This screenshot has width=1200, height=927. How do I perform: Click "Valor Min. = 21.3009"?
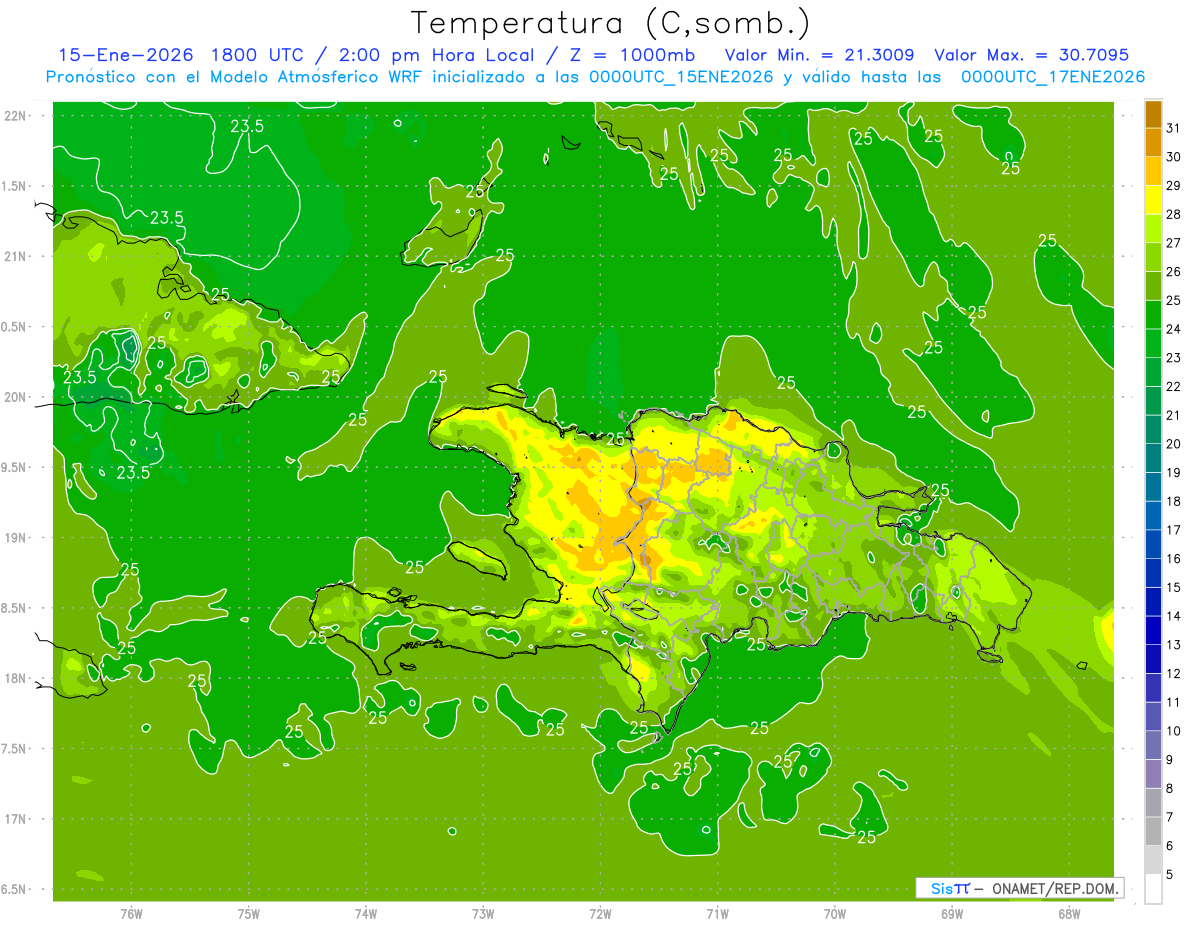(820, 55)
